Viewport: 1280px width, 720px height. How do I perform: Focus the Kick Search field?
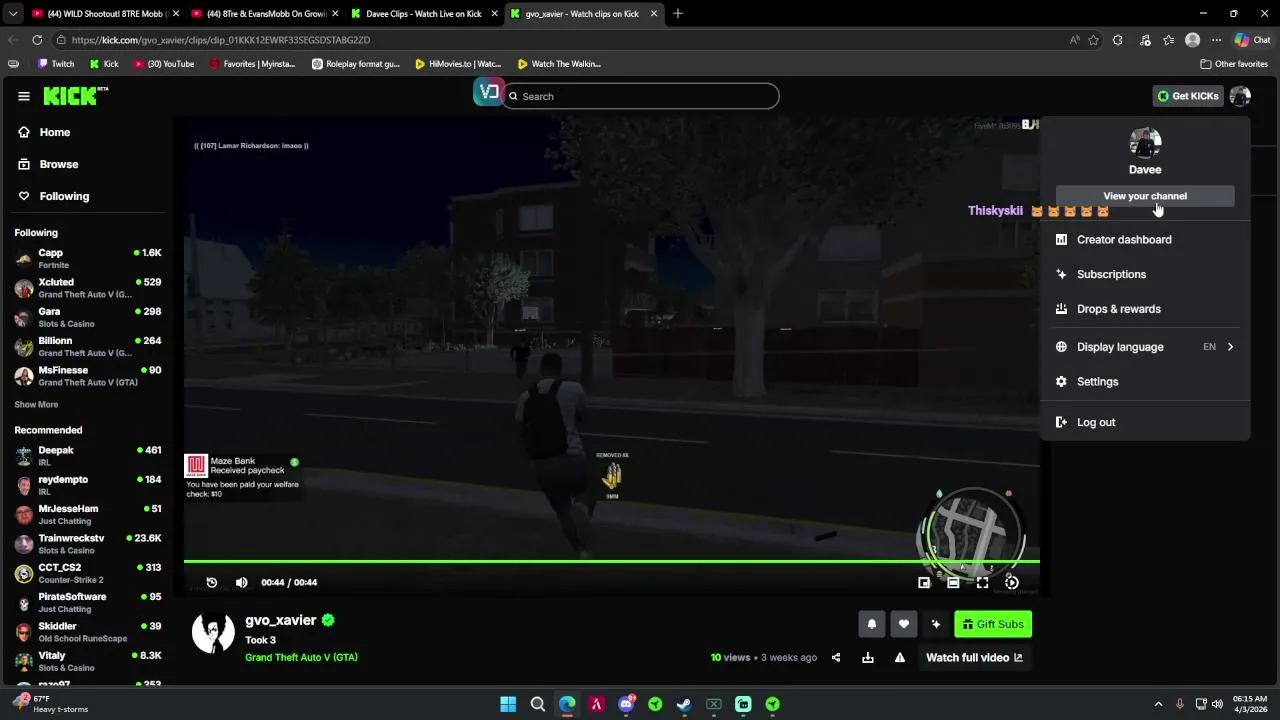point(641,96)
